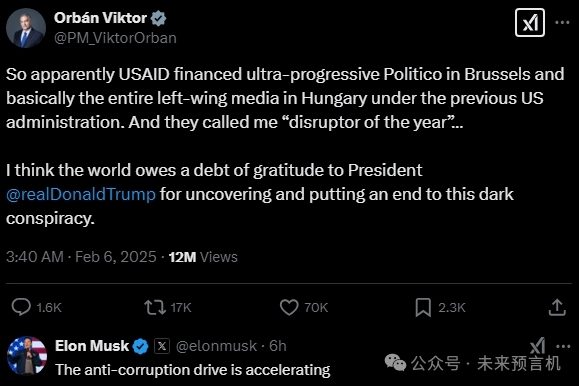Share the post using the upload arrow icon
Viewport: 579px width, 386px height.
[557, 307]
